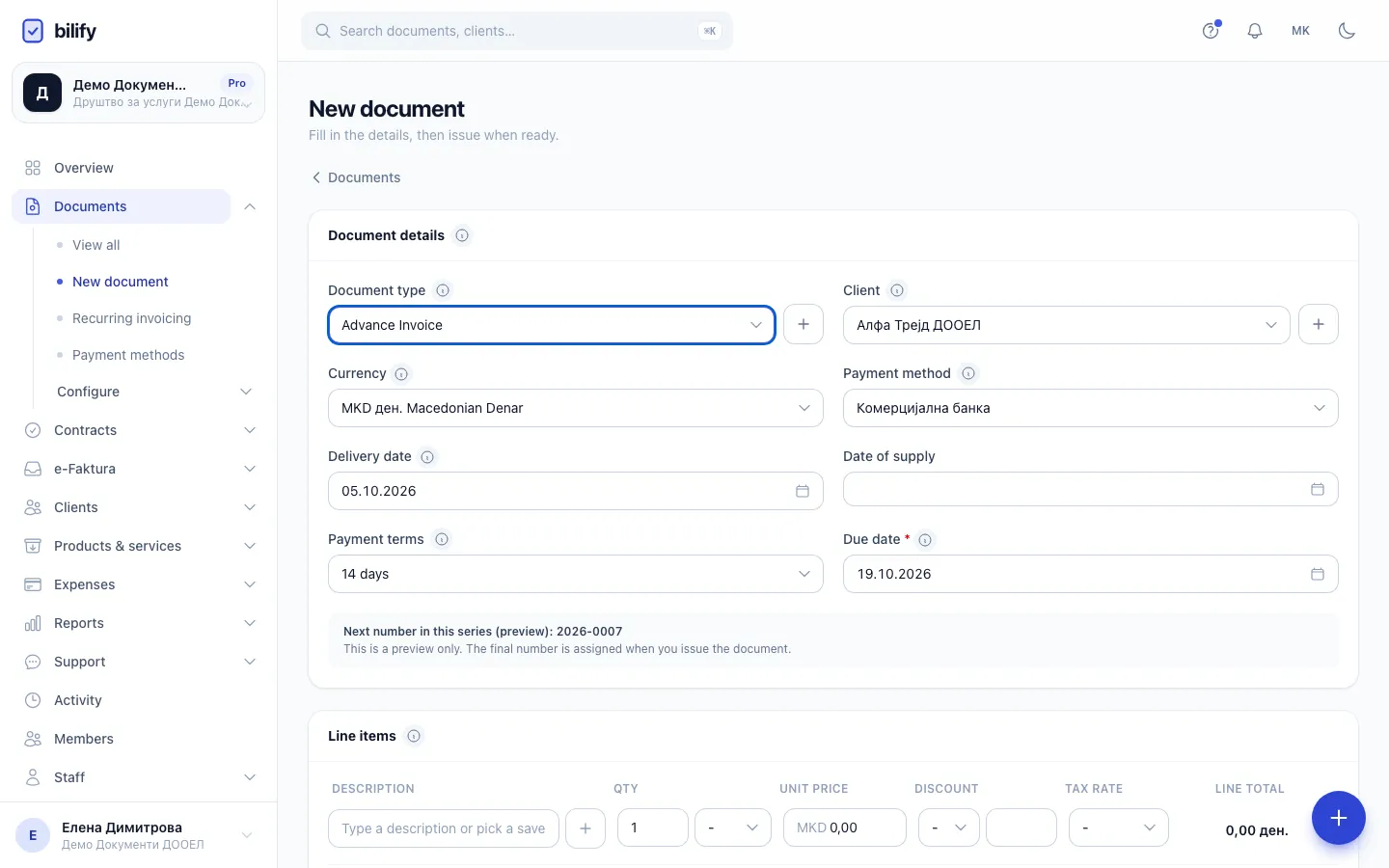This screenshot has width=1389, height=868.
Task: Click the search documents field
Action: coord(517,31)
